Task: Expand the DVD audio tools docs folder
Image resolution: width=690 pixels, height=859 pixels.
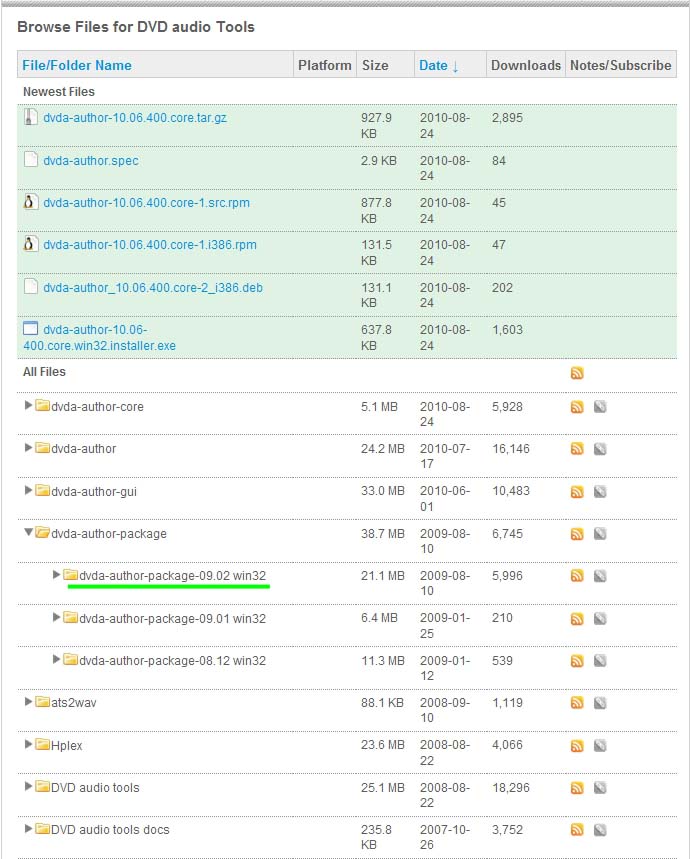Action: (x=28, y=828)
